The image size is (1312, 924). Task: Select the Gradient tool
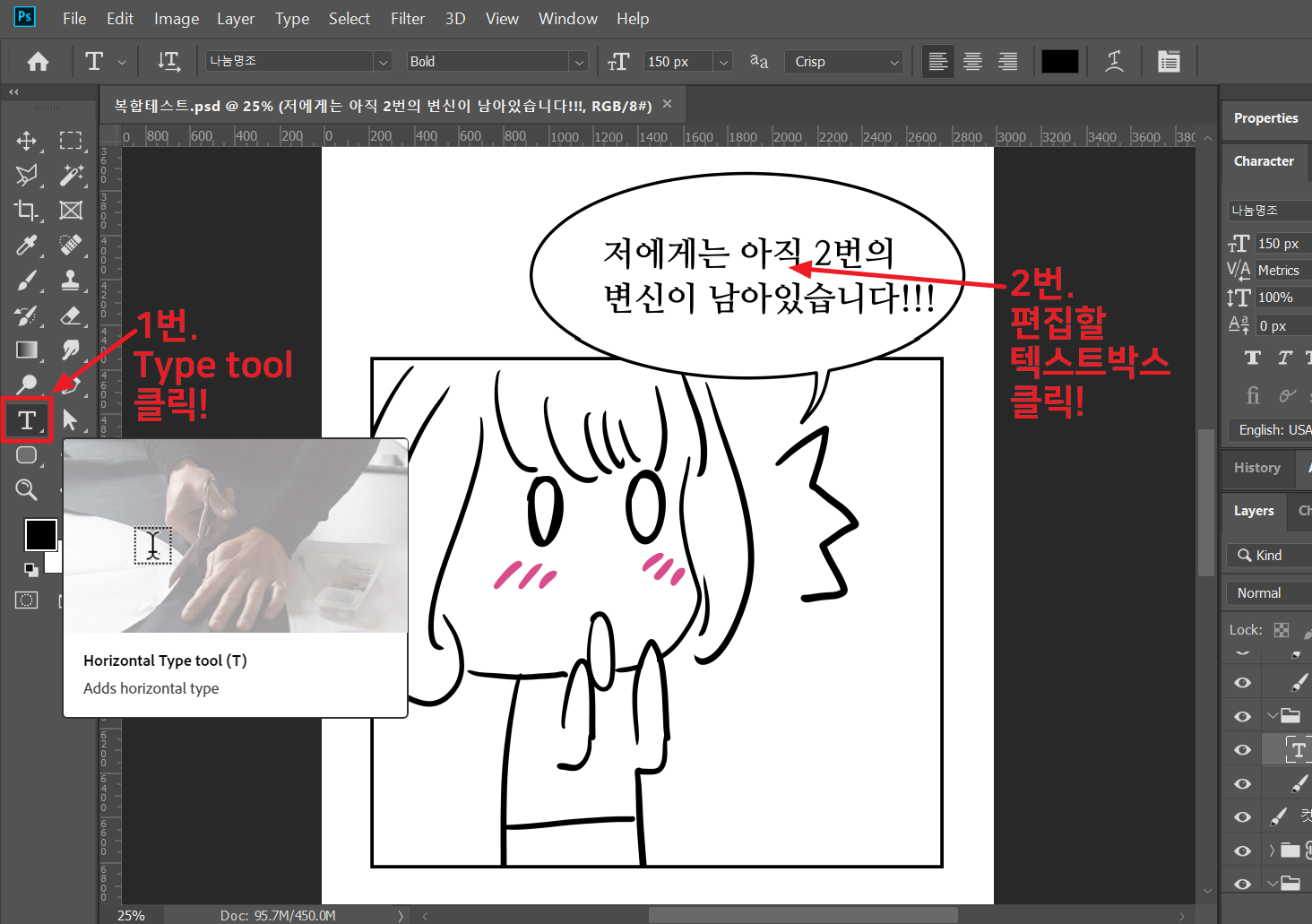(x=27, y=350)
